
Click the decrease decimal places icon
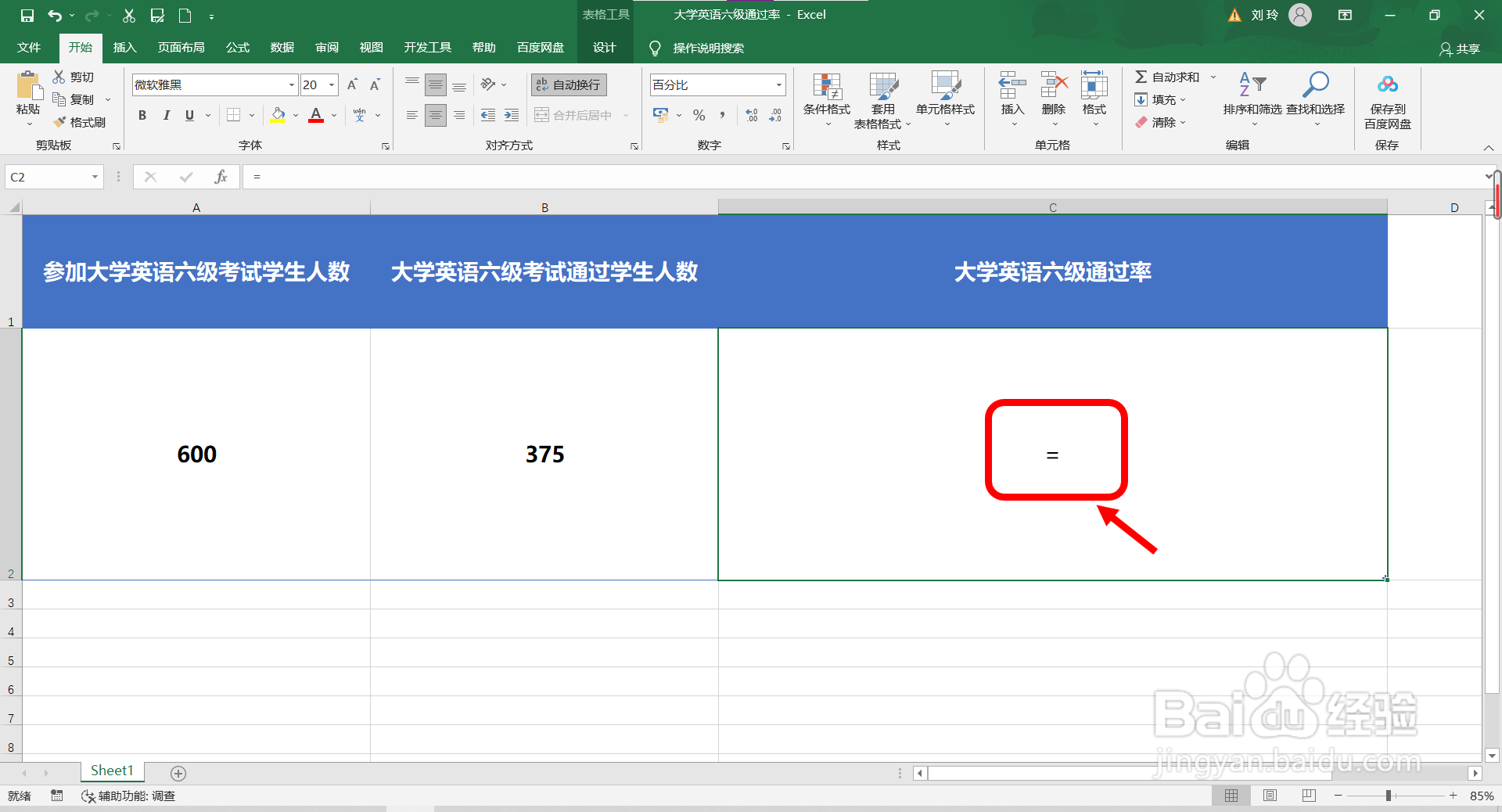click(775, 115)
